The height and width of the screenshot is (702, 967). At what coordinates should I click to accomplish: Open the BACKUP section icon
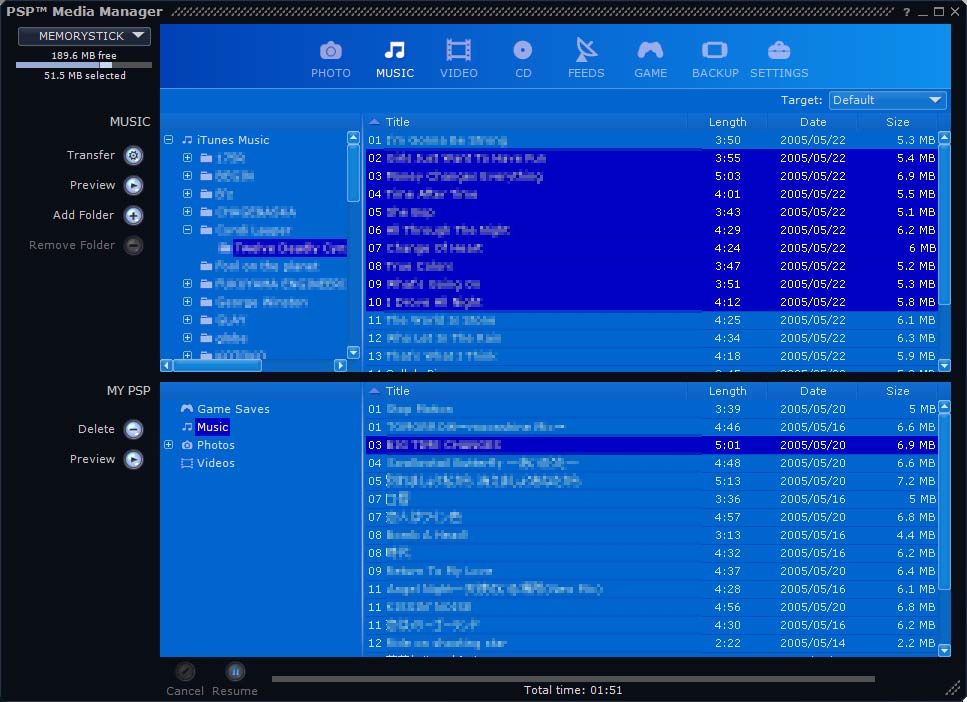715,50
